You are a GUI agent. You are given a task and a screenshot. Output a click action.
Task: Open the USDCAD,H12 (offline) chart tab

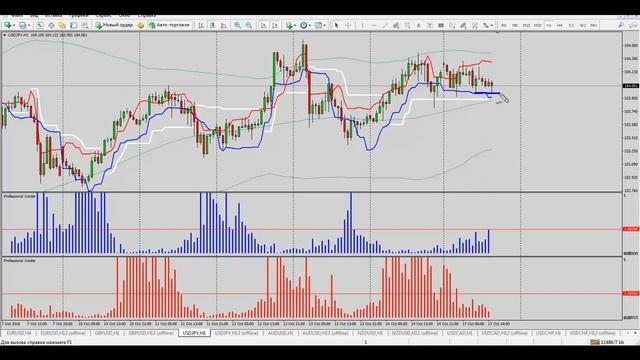click(x=504, y=333)
